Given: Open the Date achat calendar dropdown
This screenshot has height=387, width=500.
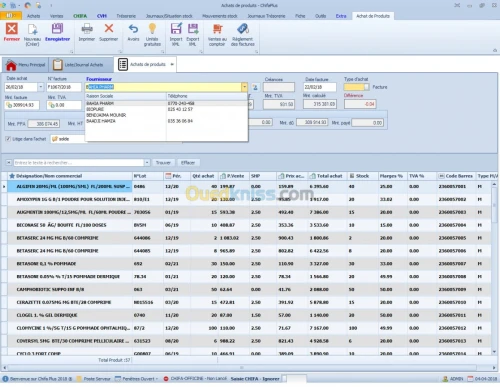Looking at the screenshot, I should tap(41, 87).
